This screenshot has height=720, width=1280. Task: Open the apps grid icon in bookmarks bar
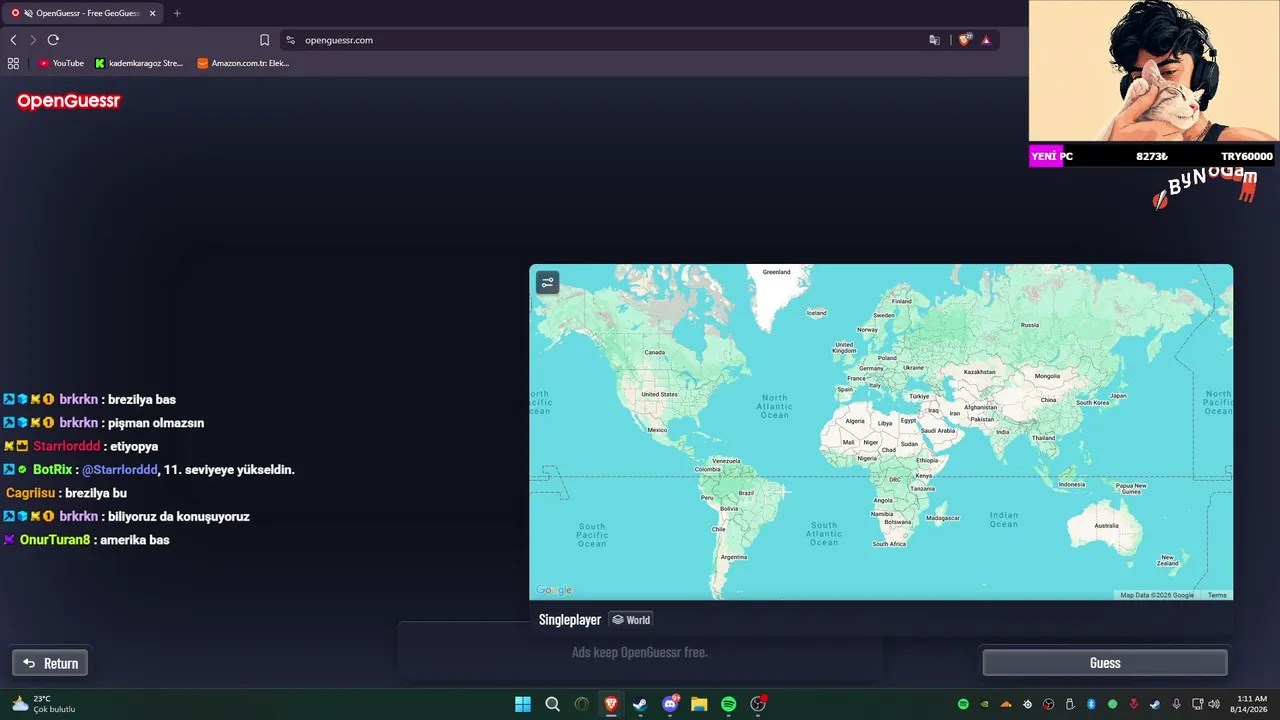[13, 63]
